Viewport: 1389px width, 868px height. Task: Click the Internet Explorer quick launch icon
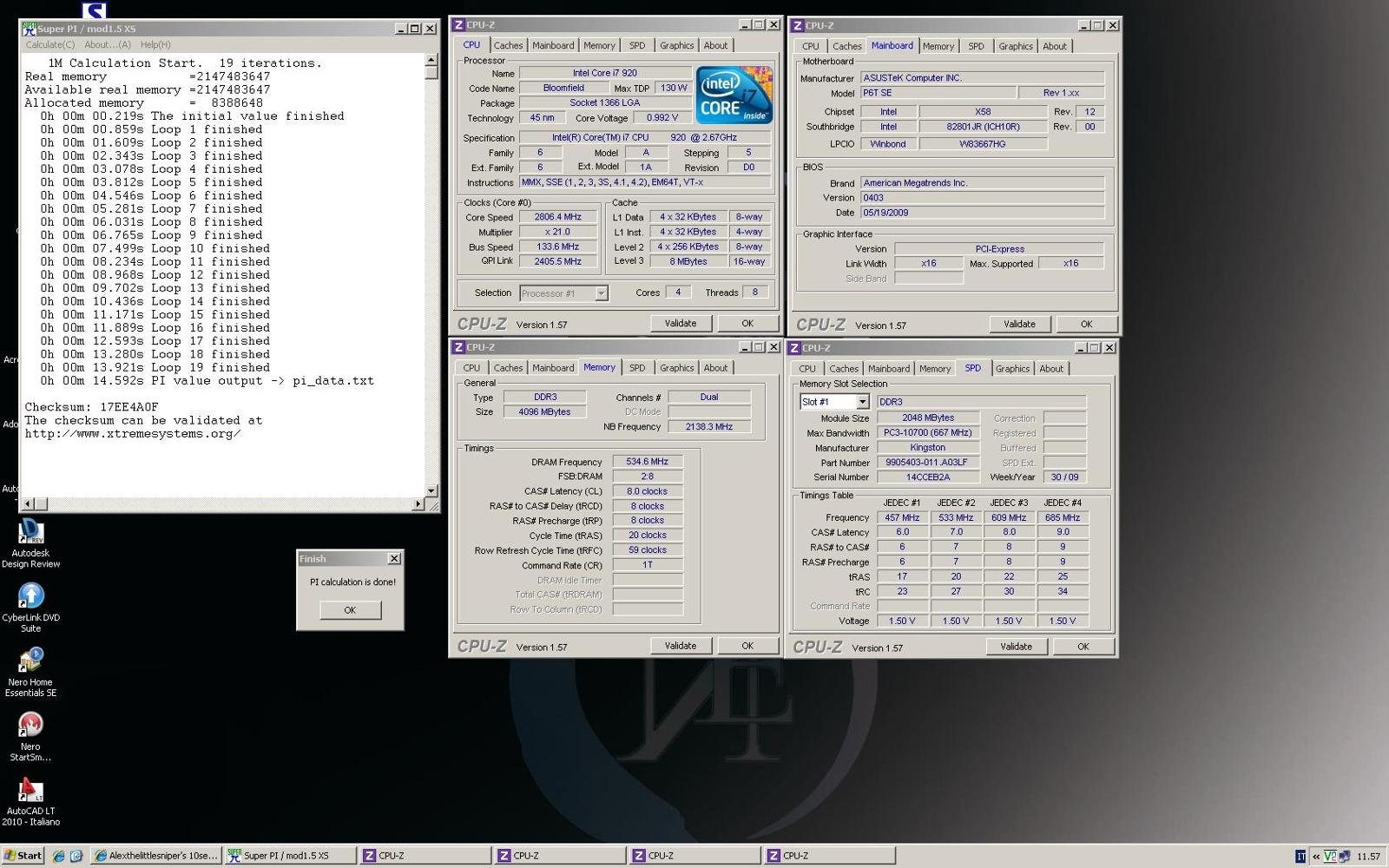(x=59, y=856)
